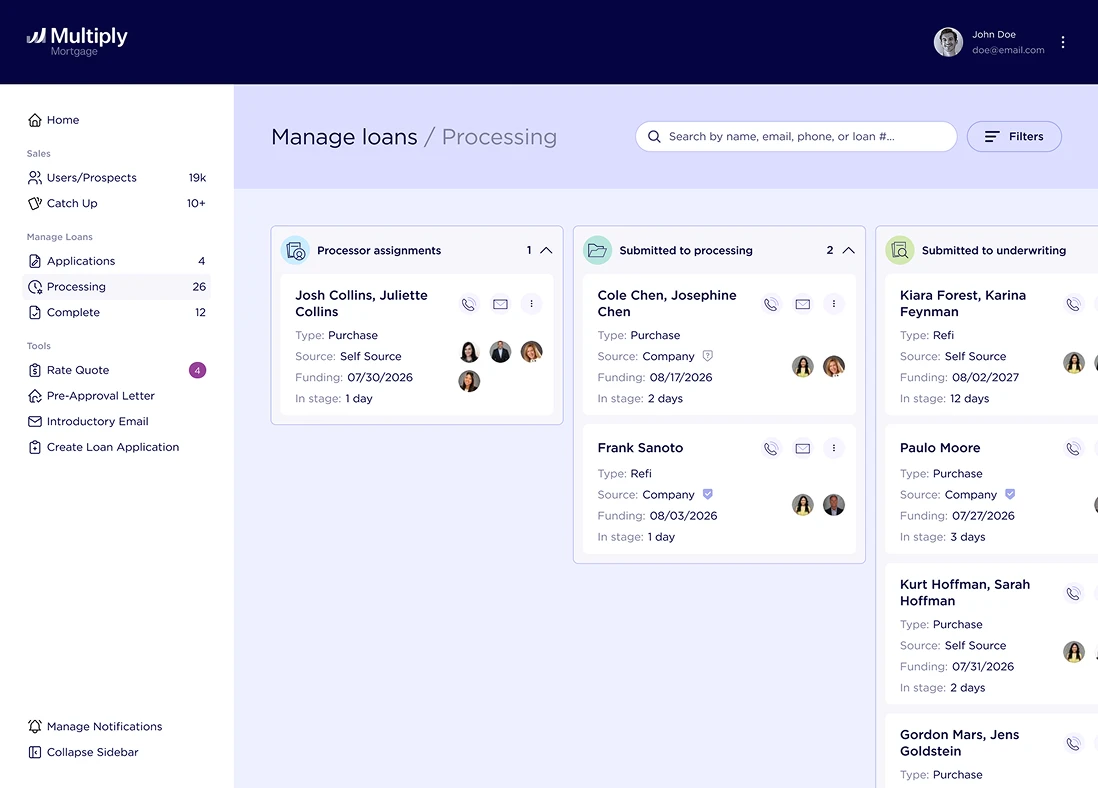Collapse the Submitted to processing column
The image size is (1098, 788).
pos(849,250)
